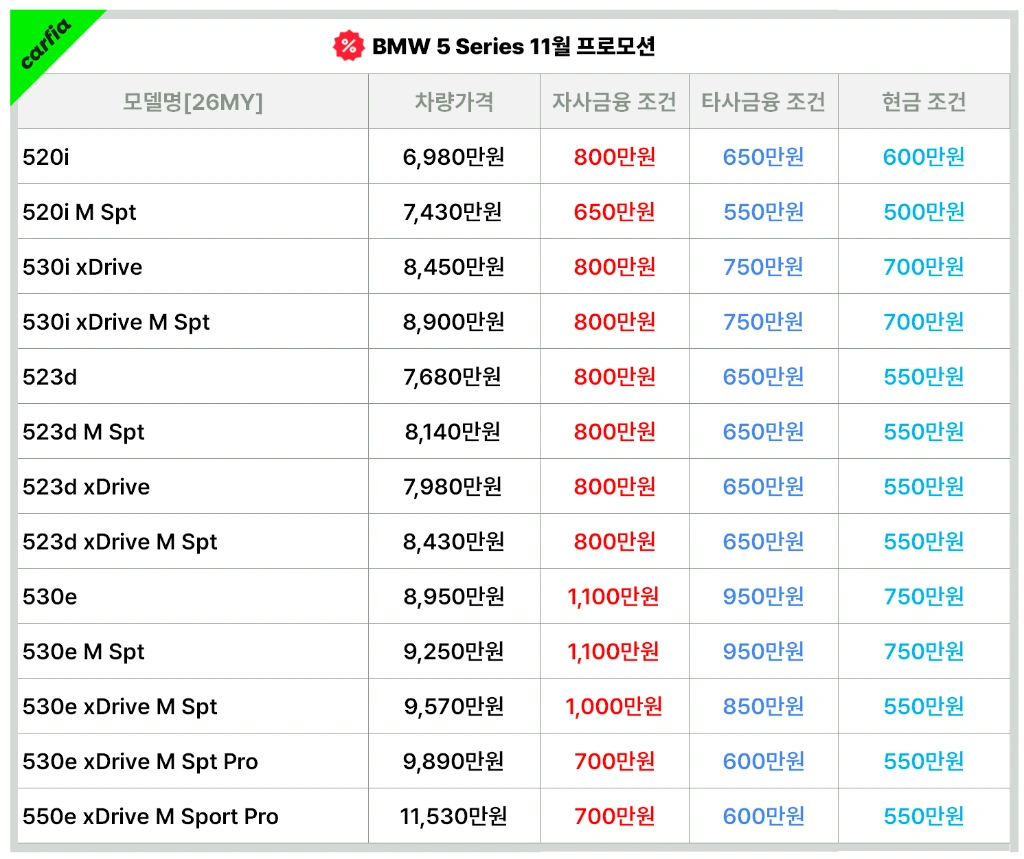Click the red percent discount badge
The image size is (1024, 859).
347,45
